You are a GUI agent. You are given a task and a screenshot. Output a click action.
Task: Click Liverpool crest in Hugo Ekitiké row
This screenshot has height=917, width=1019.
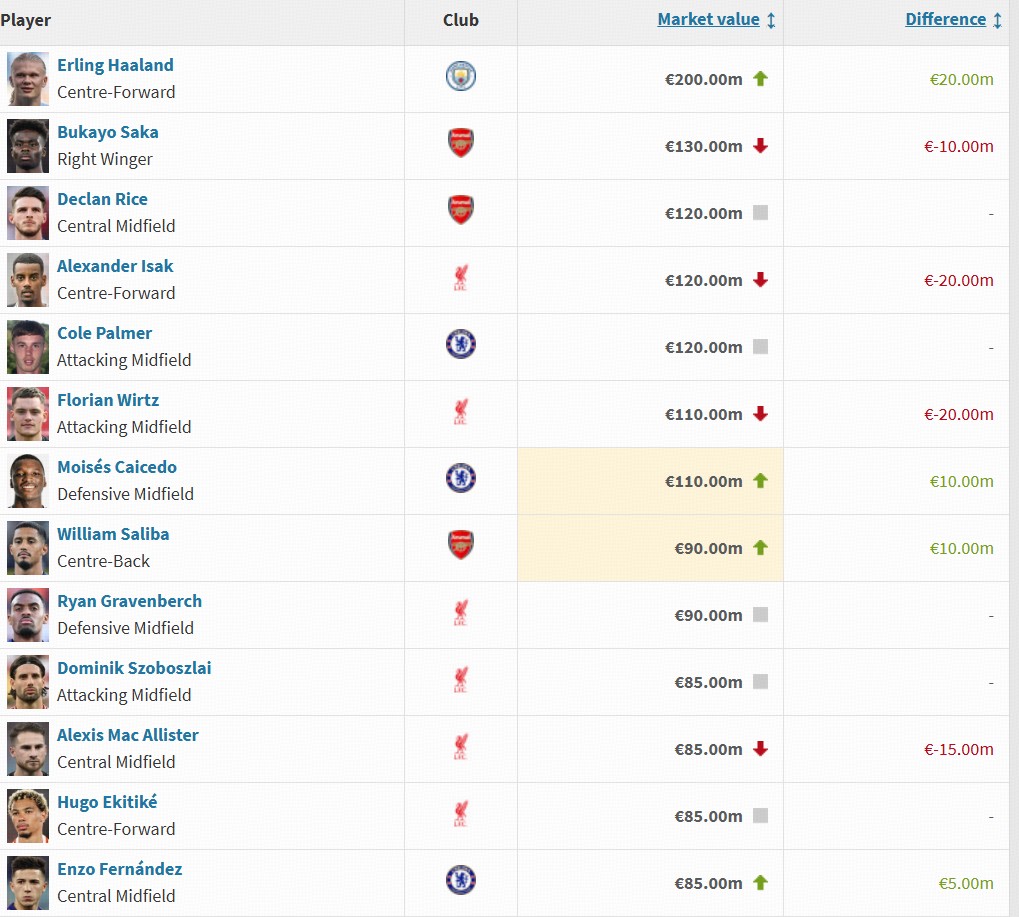[x=461, y=815]
